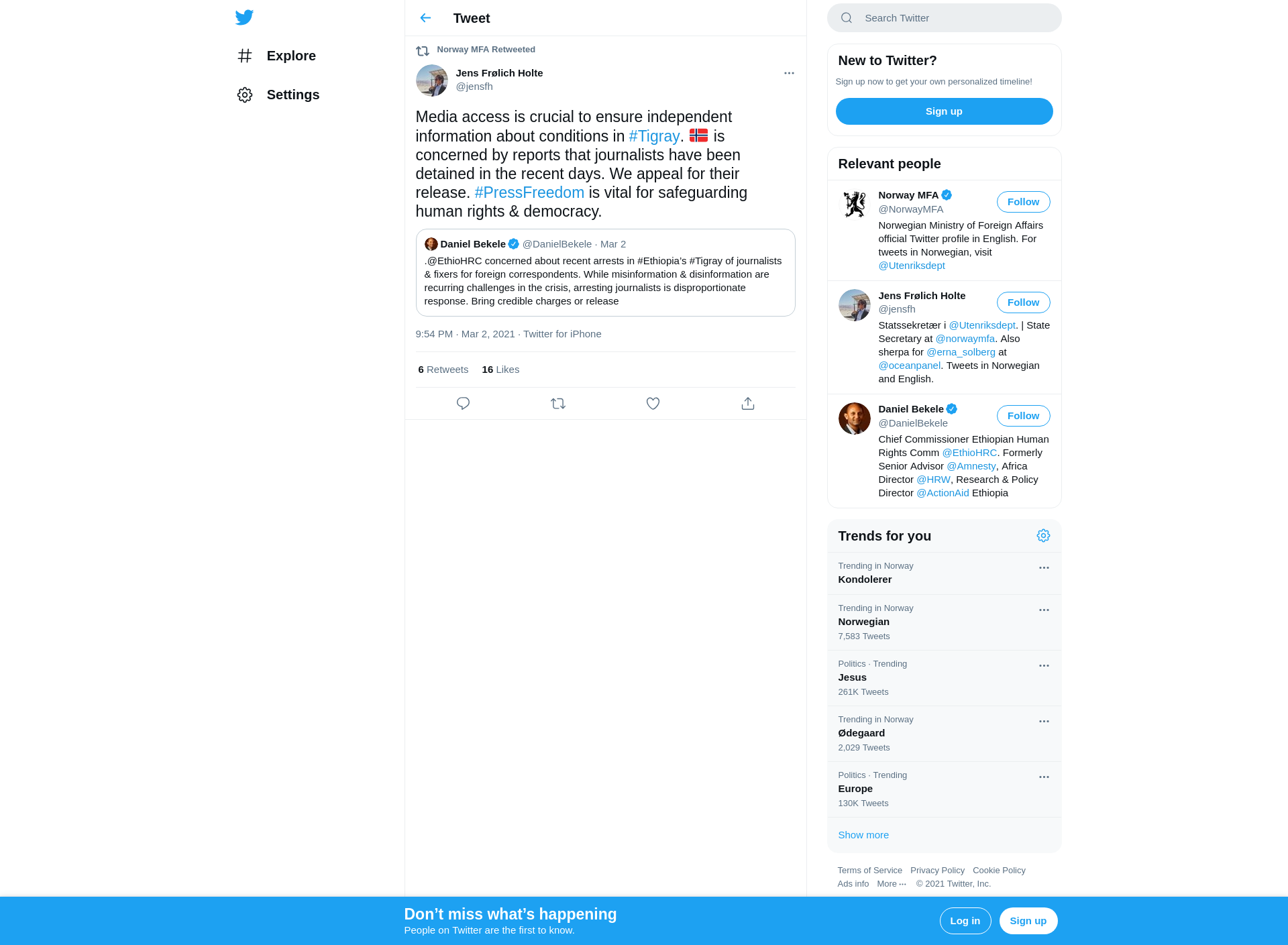The image size is (1288, 945).
Task: Open more options for Kondolerer trend
Action: 1044,567
